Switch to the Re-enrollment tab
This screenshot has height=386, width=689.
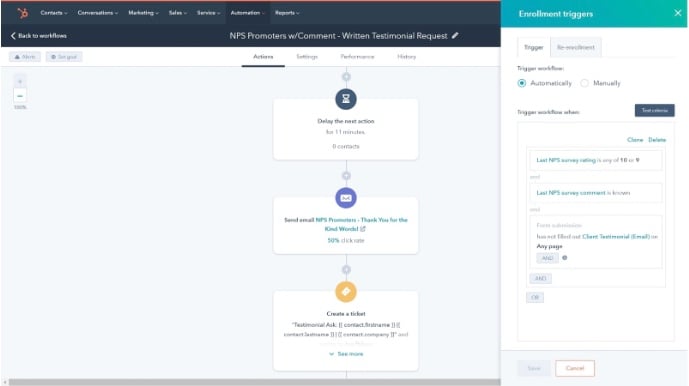[576, 47]
